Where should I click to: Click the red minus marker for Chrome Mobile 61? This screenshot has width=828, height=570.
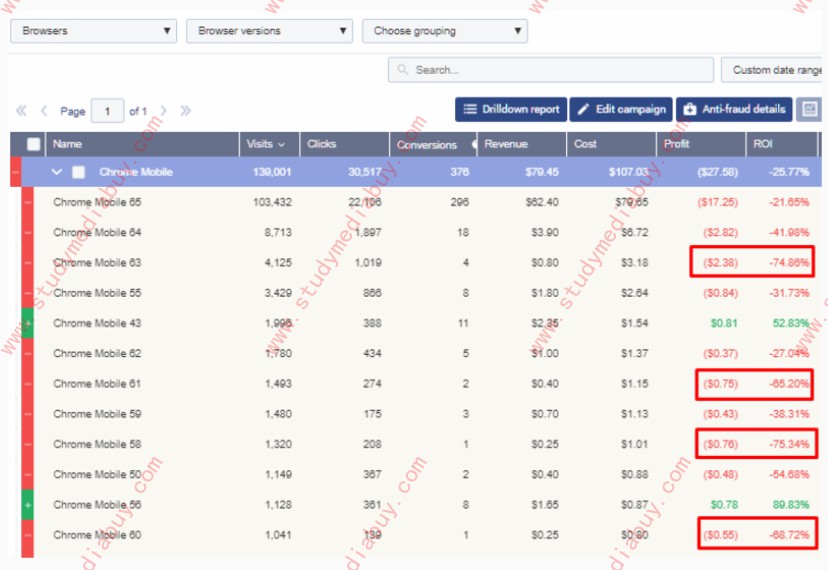click(27, 384)
